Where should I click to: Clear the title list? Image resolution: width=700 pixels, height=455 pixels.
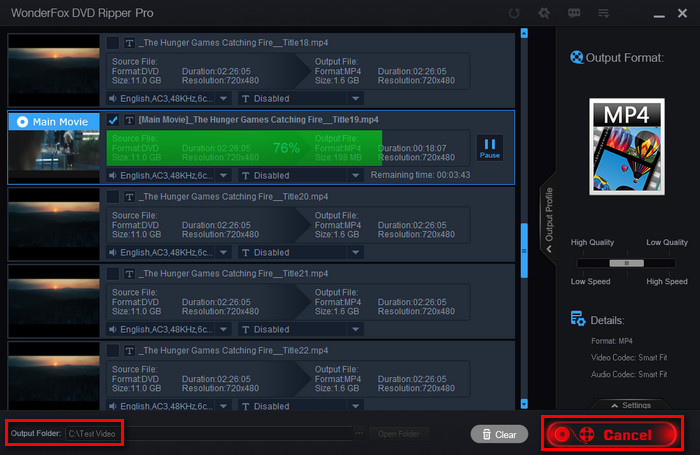(x=499, y=434)
